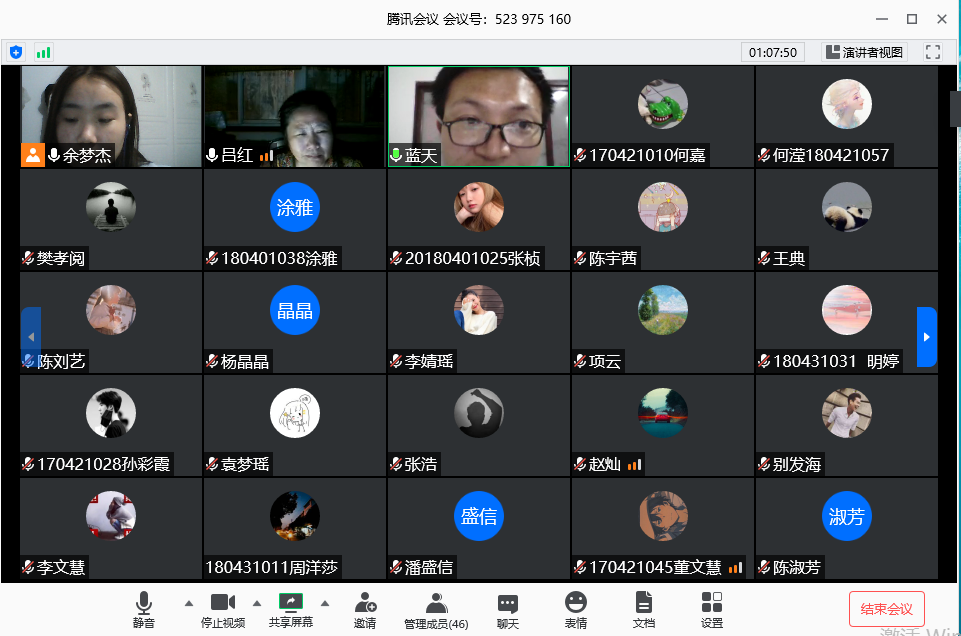961x636 pixels.
Task: Click the green mic icon of 蓝天
Action: (x=396, y=155)
